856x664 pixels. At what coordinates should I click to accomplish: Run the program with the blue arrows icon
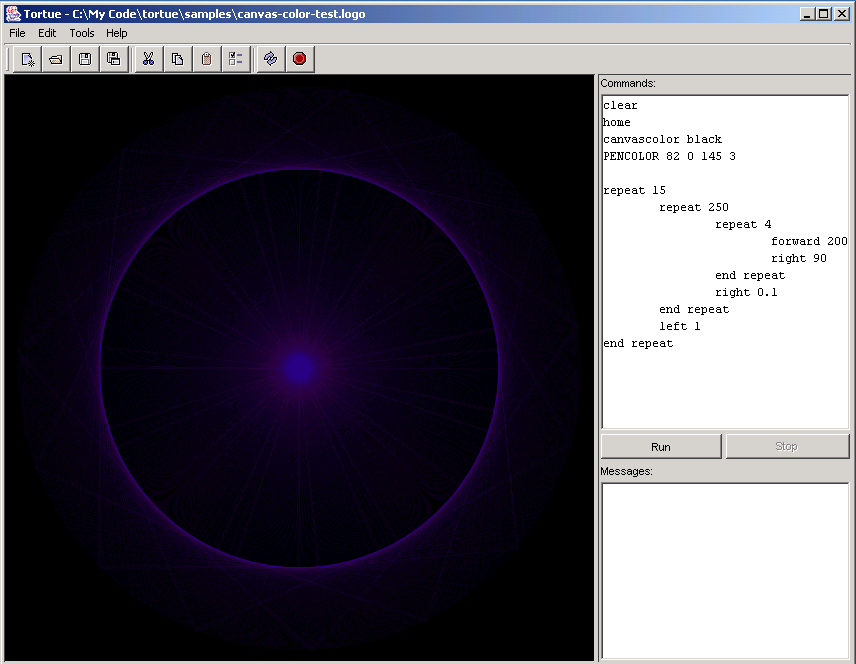coord(270,59)
